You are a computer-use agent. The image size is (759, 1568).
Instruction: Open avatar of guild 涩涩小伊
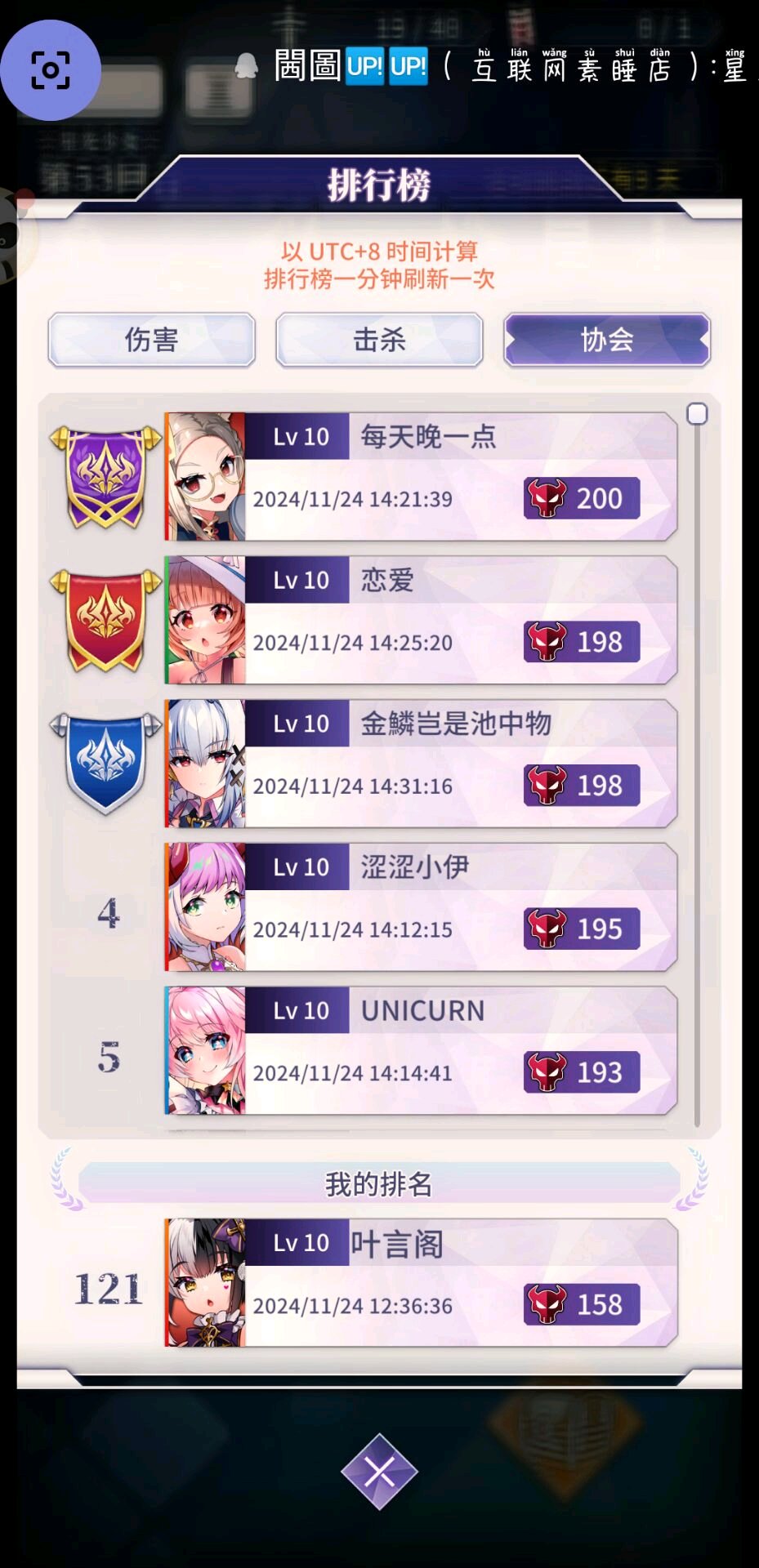pyautogui.click(x=206, y=907)
